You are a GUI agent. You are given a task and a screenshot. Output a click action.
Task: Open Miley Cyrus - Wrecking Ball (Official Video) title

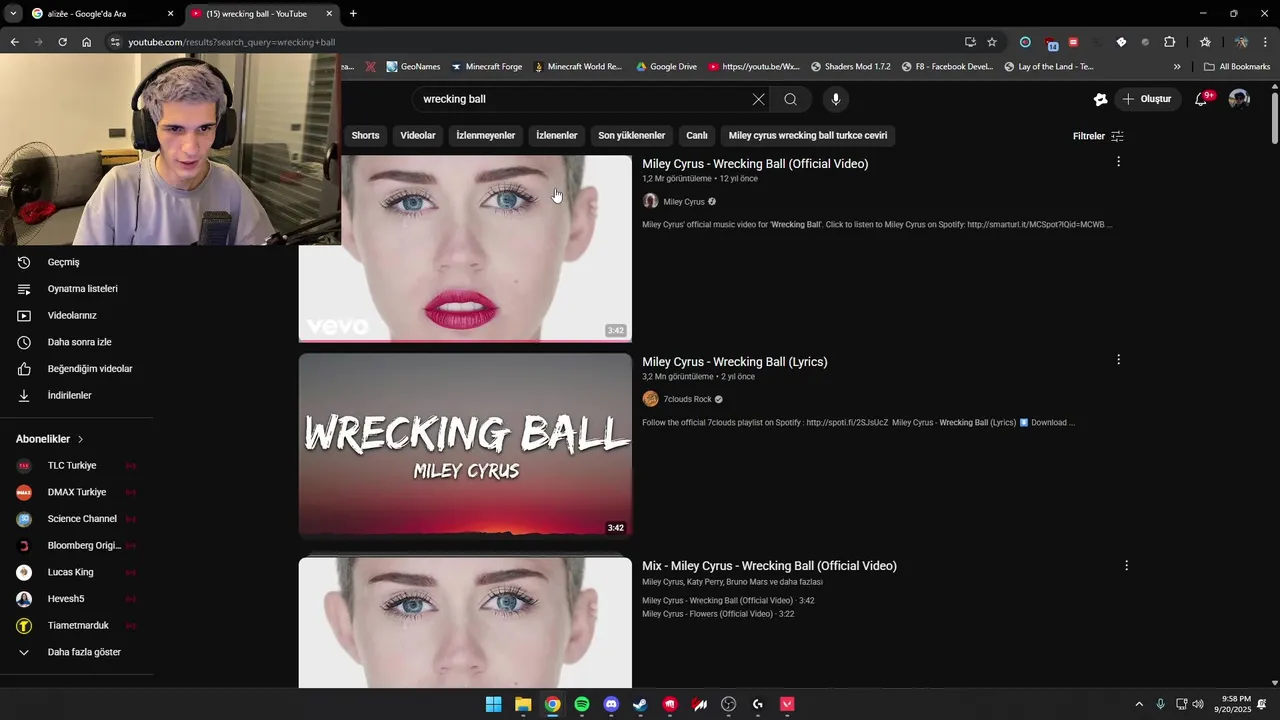(x=755, y=164)
